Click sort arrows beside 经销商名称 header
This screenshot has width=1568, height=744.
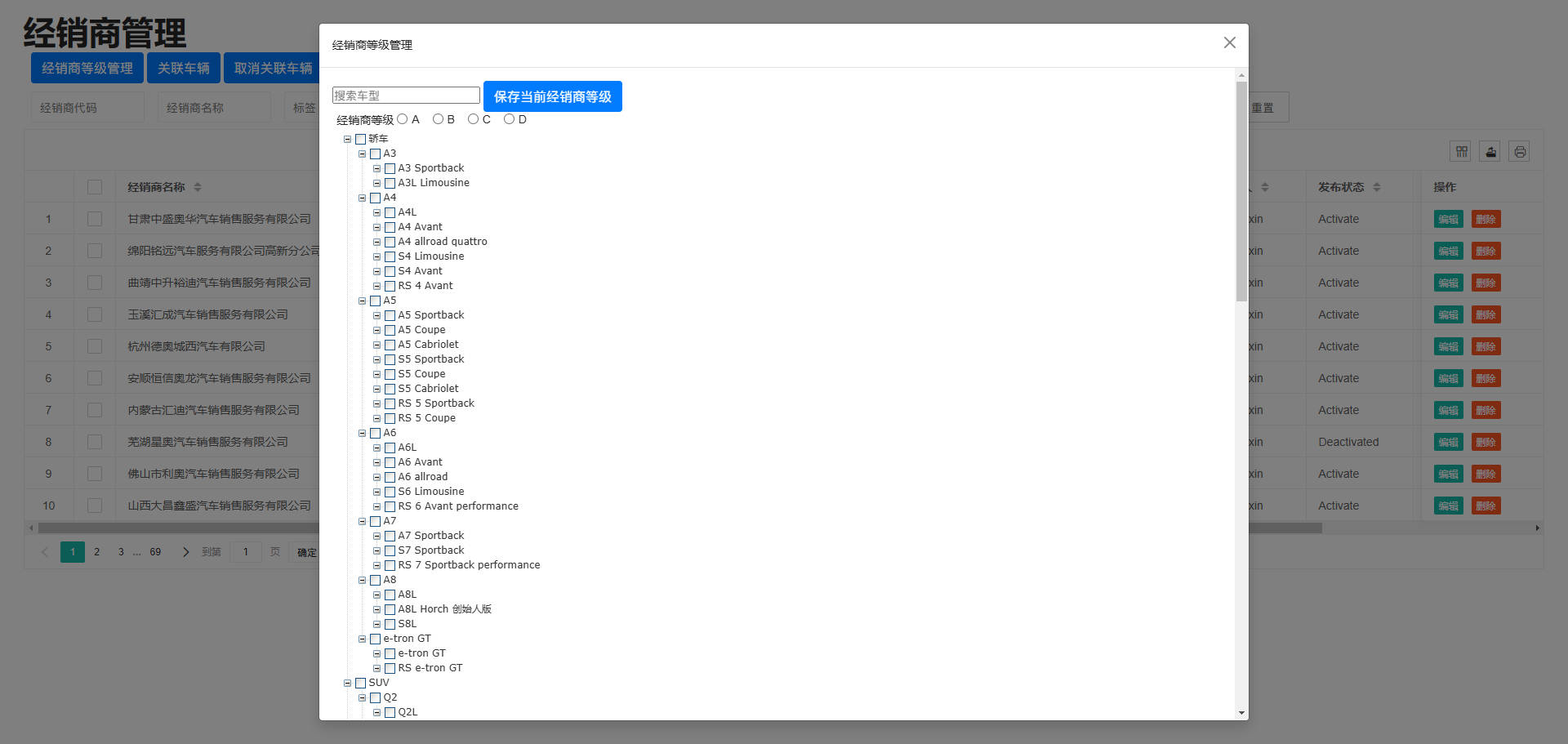pos(198,187)
